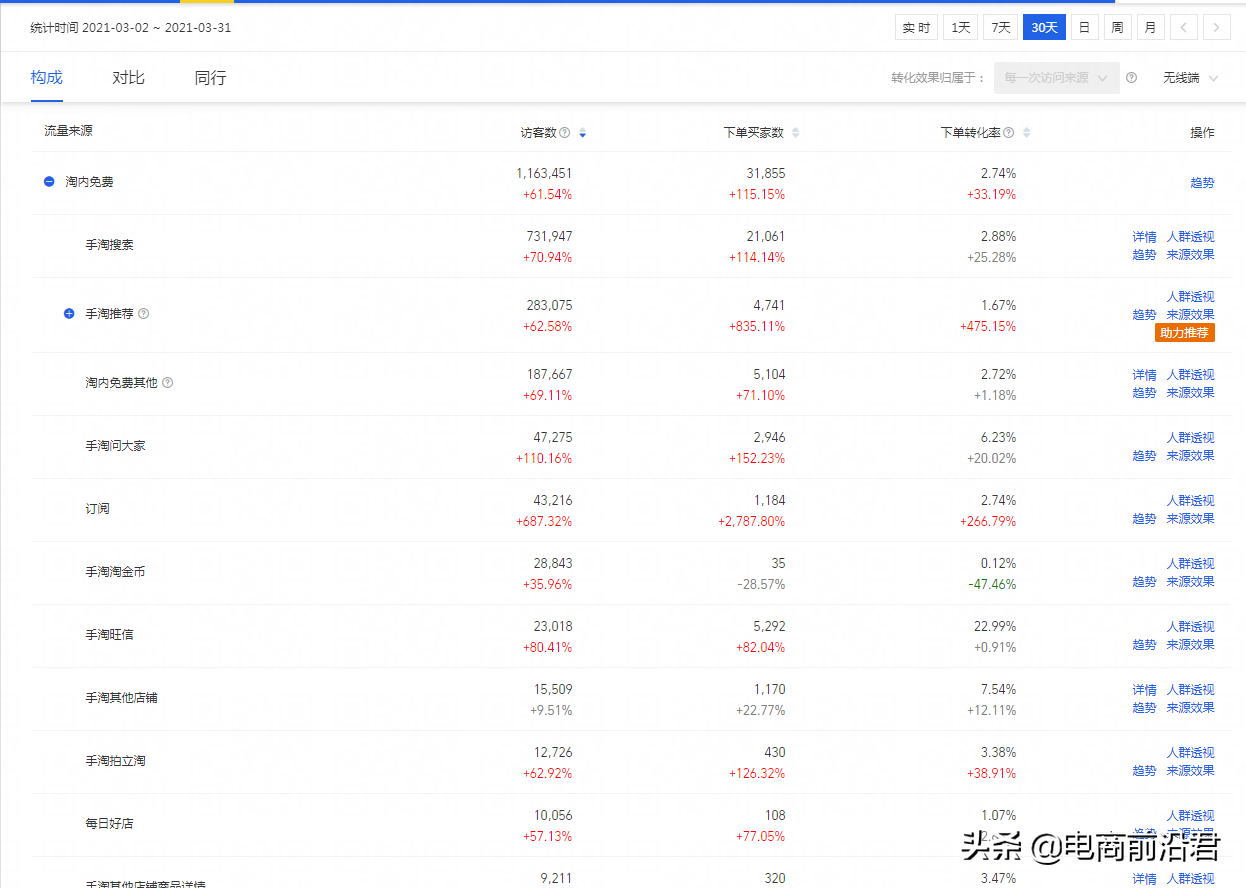This screenshot has height=888, width=1246.
Task: Open 趋势 for the 手淘拍立淘 row
Action: [1144, 771]
